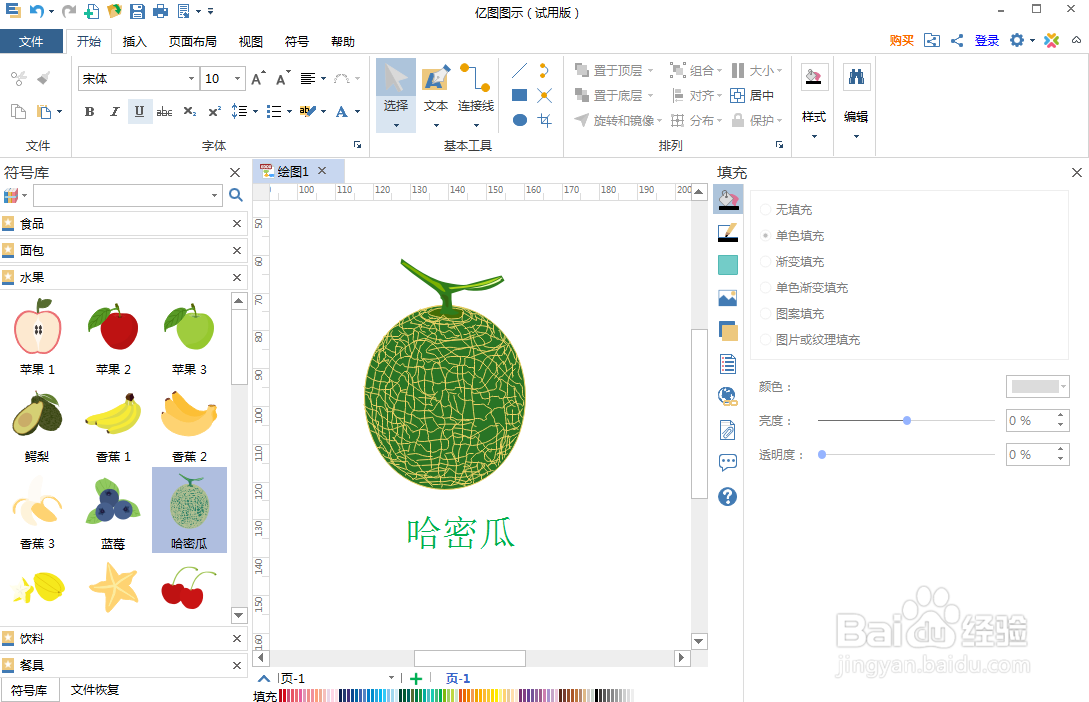This screenshot has width=1089, height=702.
Task: Click the Print icon in quick access bar
Action: 160,11
